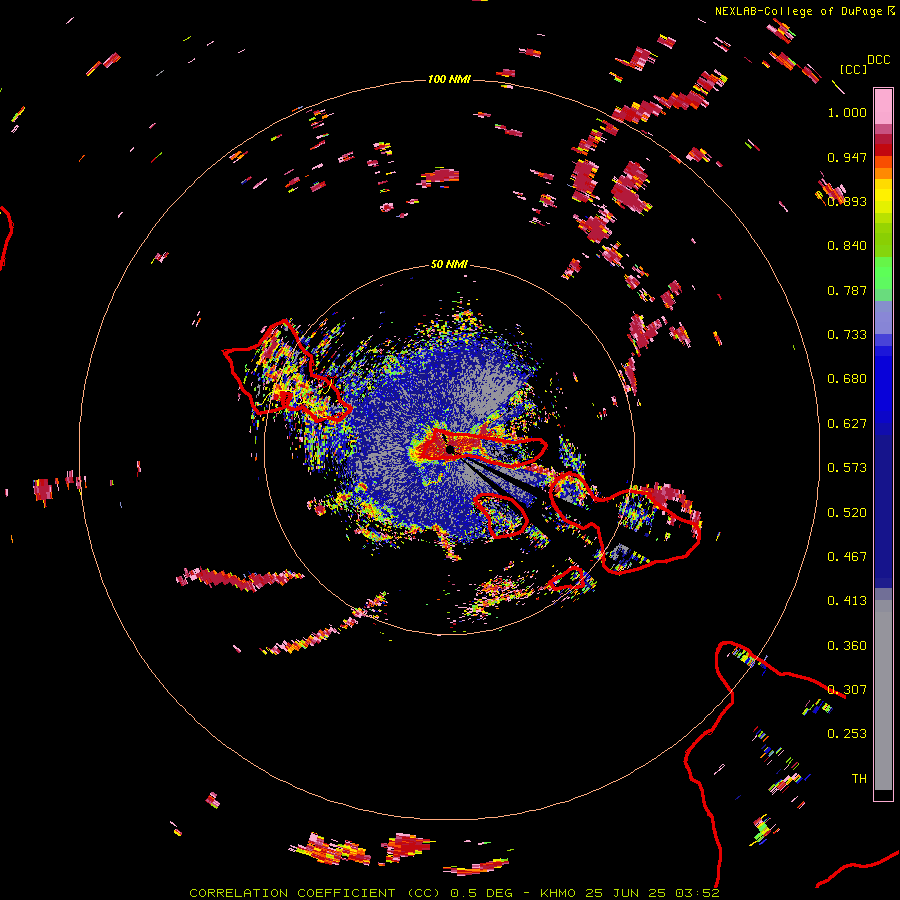Click the 0.733 scale value
900x900 pixels.
(x=847, y=335)
